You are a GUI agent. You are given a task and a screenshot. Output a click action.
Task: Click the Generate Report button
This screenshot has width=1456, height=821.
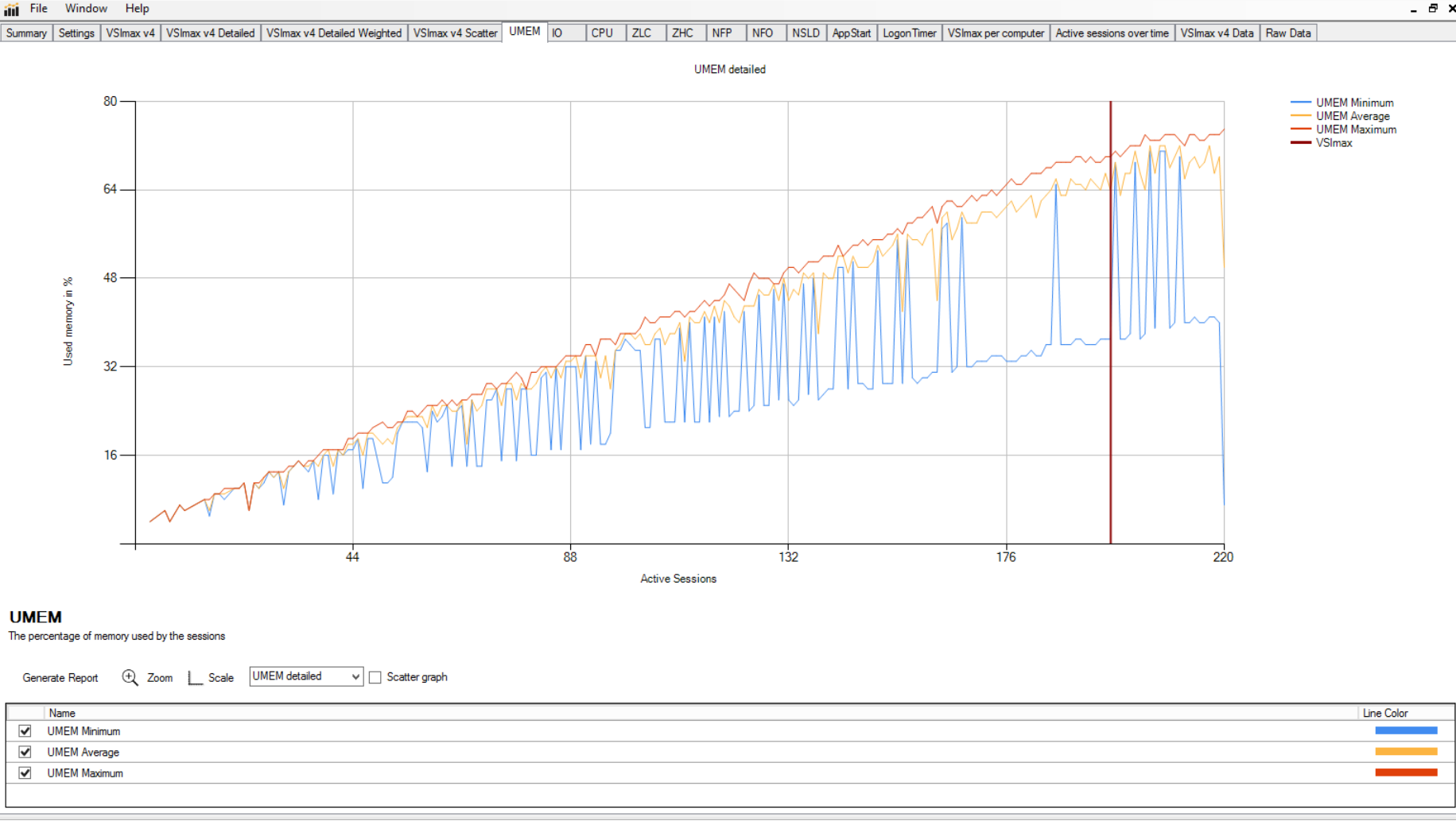(60, 678)
